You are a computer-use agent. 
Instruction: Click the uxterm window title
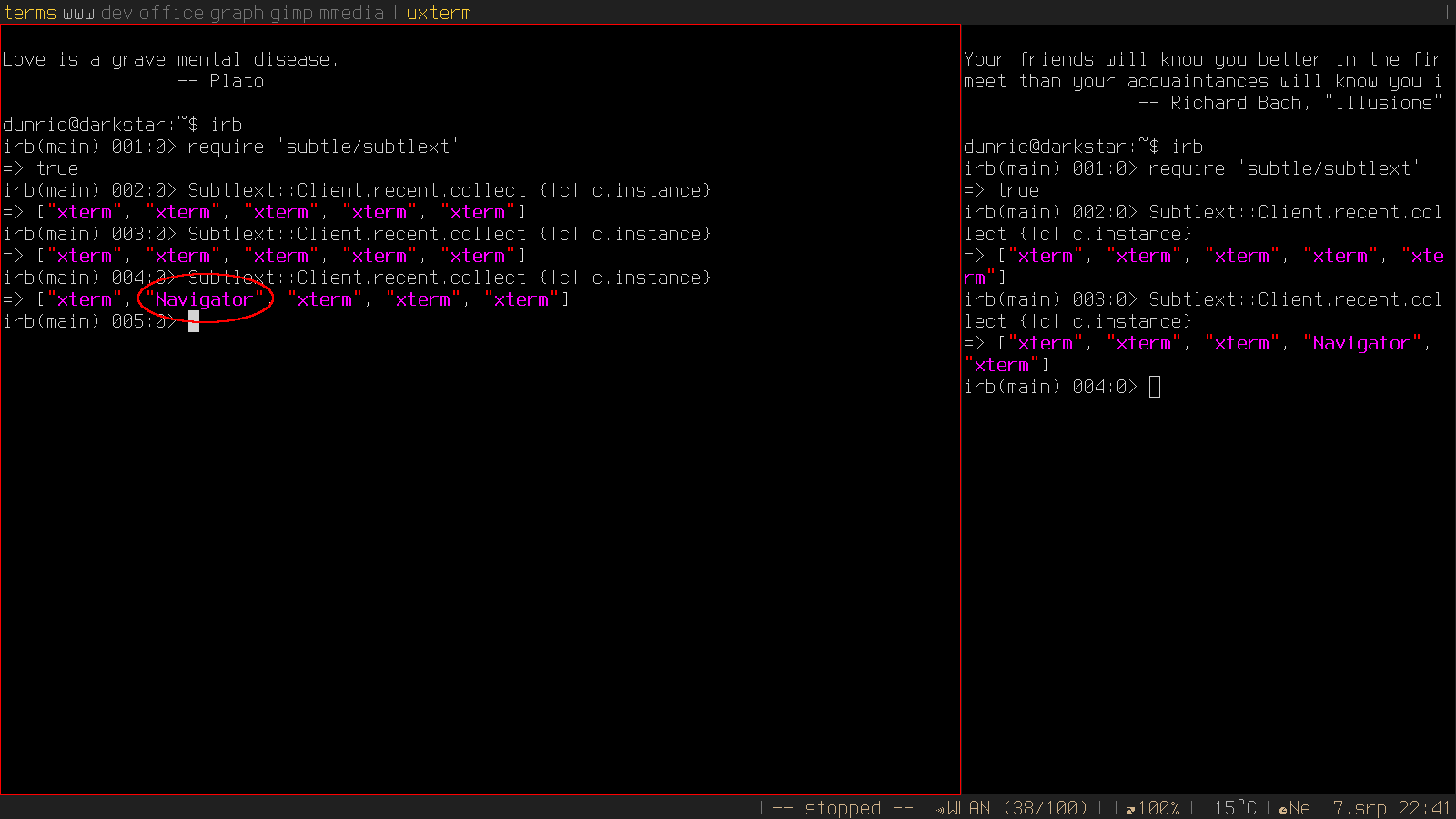tap(439, 13)
